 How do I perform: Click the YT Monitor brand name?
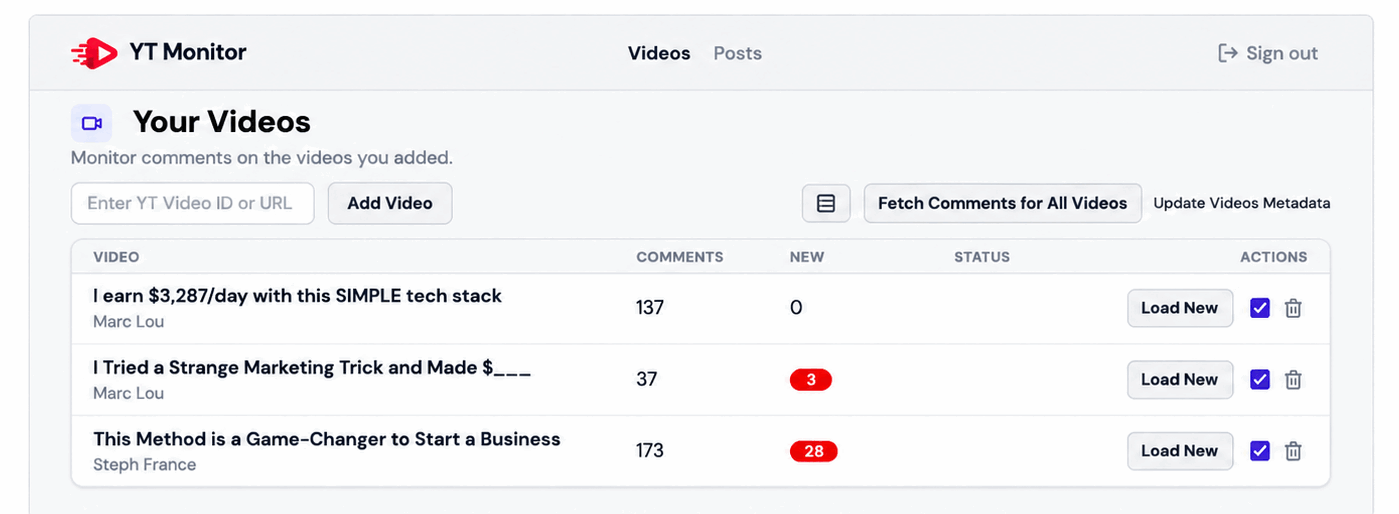pyautogui.click(x=188, y=52)
